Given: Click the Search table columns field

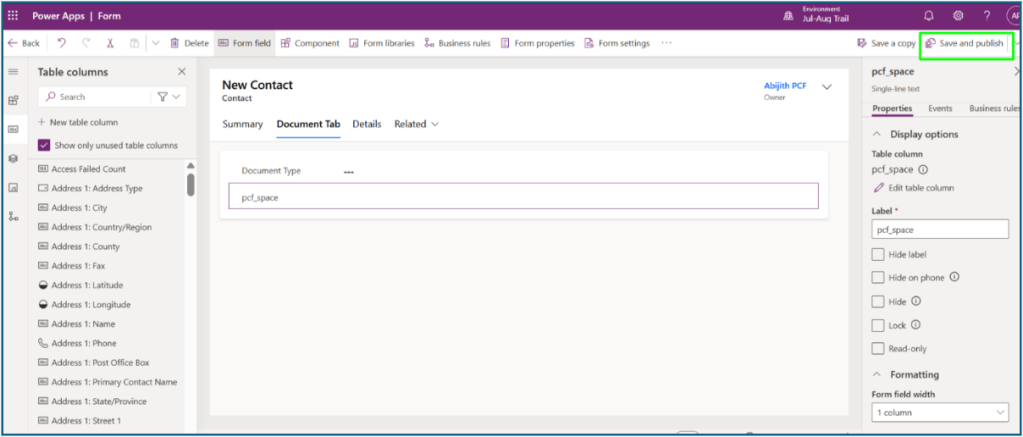Looking at the screenshot, I should [x=95, y=97].
